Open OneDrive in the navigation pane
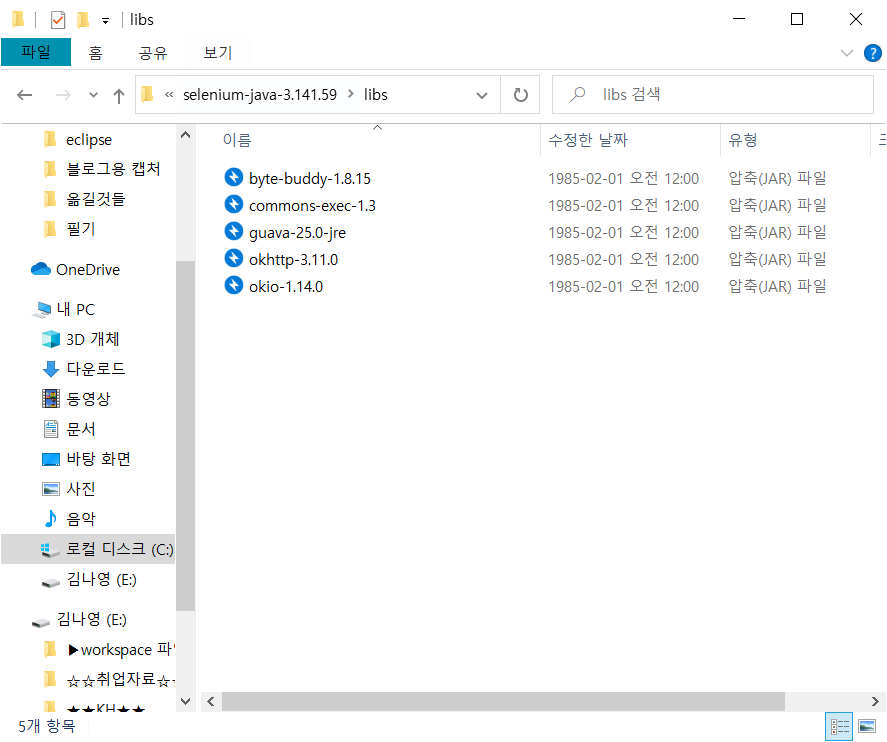The image size is (887, 742). (76, 270)
